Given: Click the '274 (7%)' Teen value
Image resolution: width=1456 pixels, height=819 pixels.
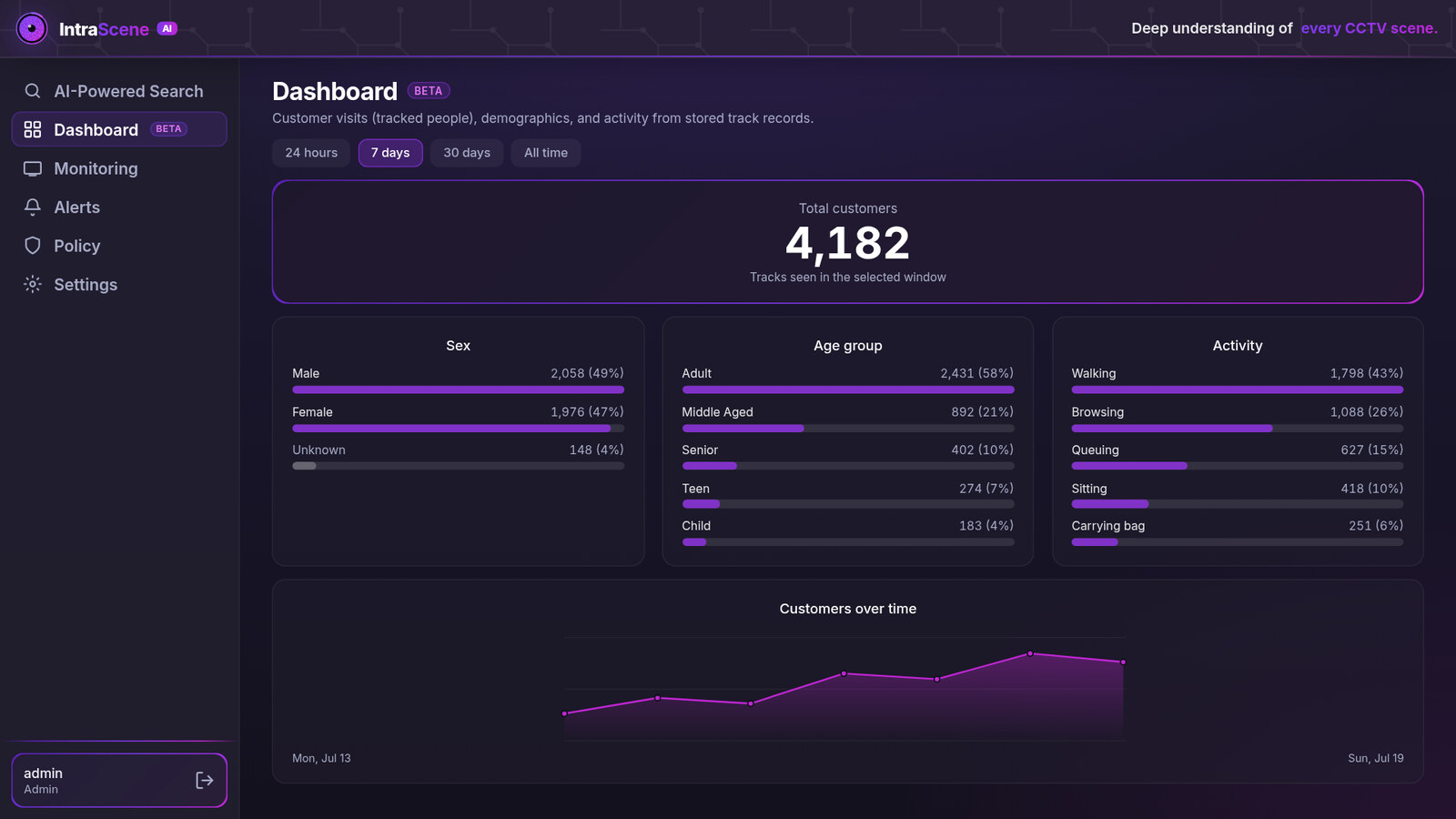Looking at the screenshot, I should (x=986, y=488).
